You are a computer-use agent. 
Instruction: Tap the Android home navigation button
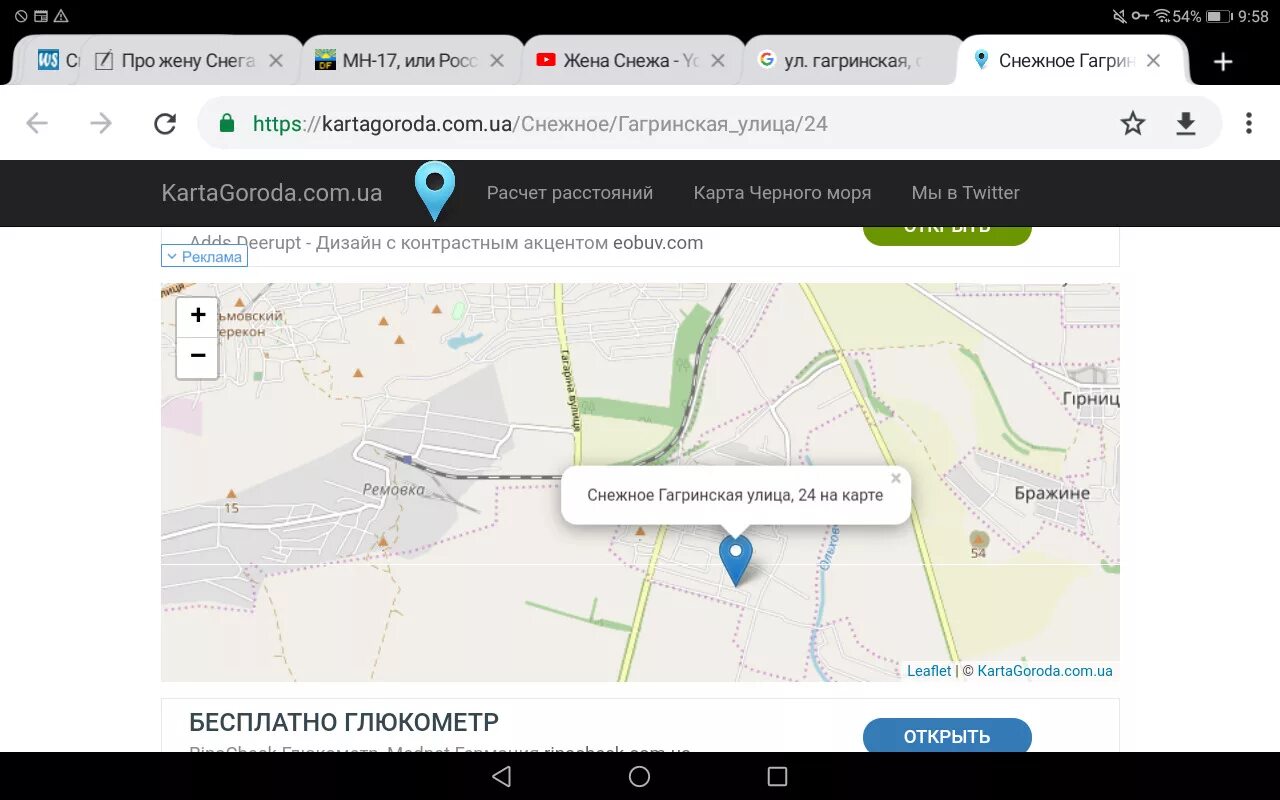pyautogui.click(x=640, y=776)
